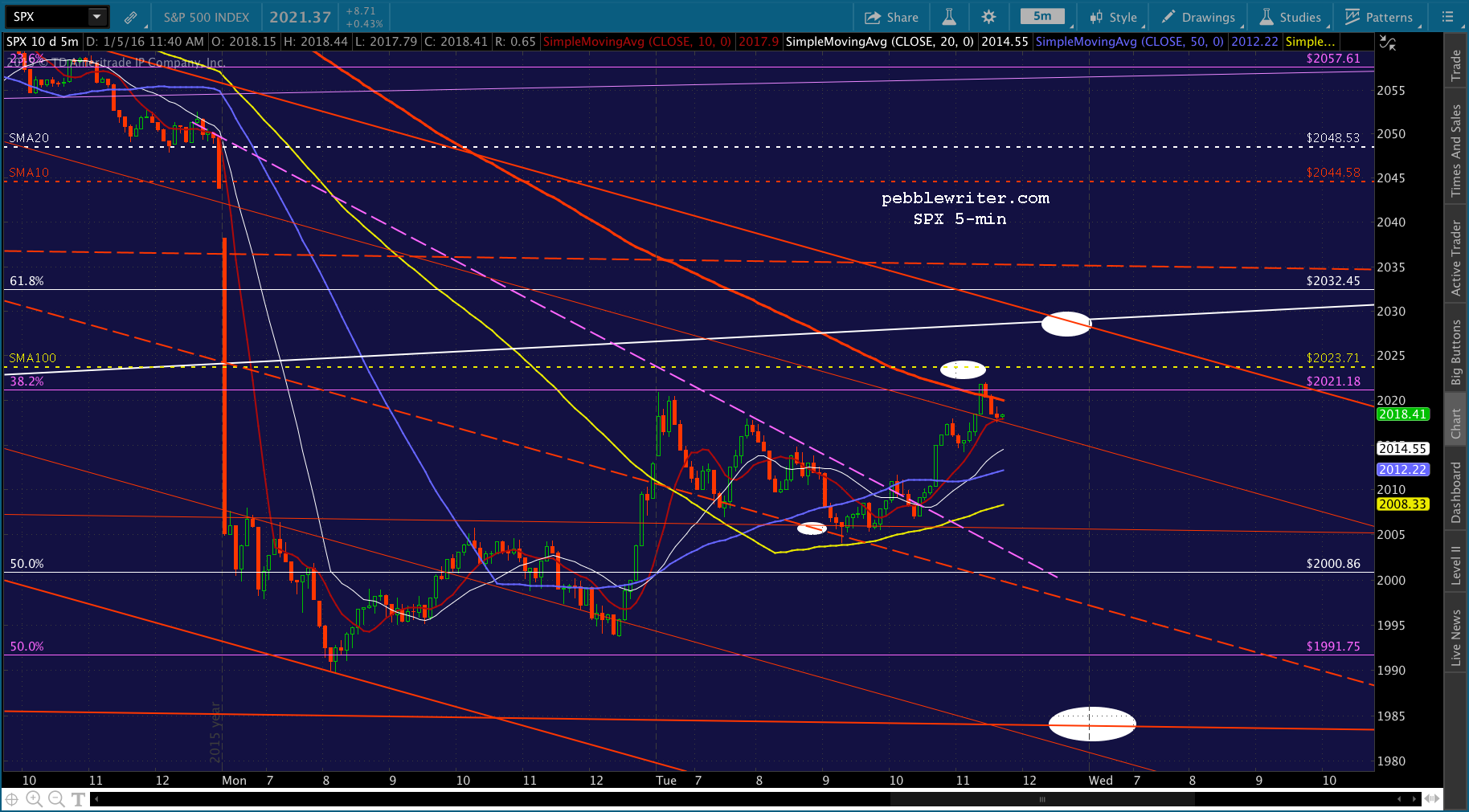Click the chart scale toggle icon below toolbar
1469x812 pixels.
[1388, 43]
